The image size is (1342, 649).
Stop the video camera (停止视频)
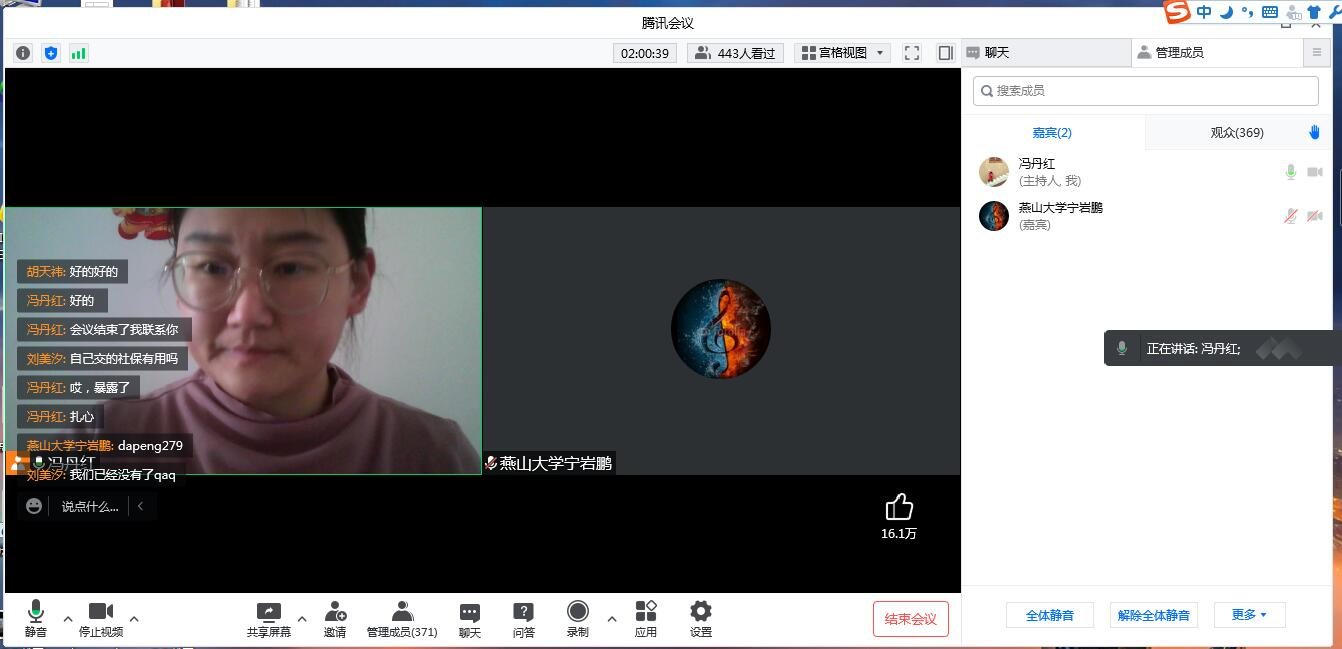pyautogui.click(x=101, y=619)
